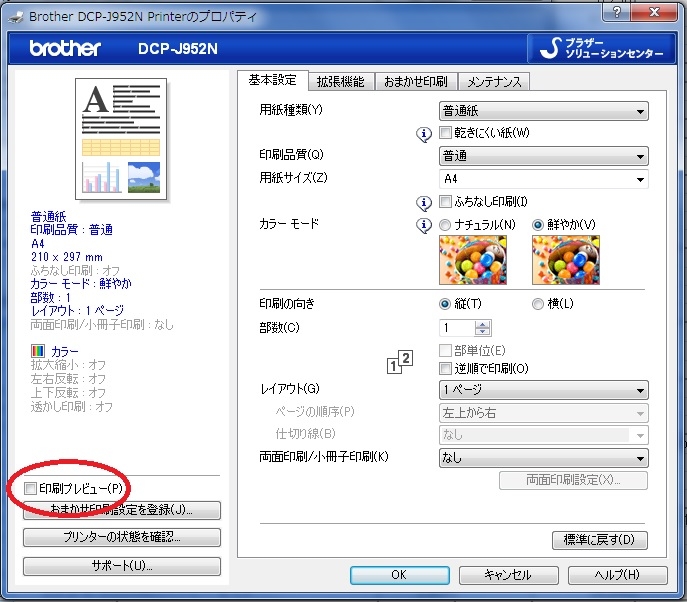This screenshot has width=687, height=602.
Task: Click the brother logo in header
Action: tap(65, 48)
